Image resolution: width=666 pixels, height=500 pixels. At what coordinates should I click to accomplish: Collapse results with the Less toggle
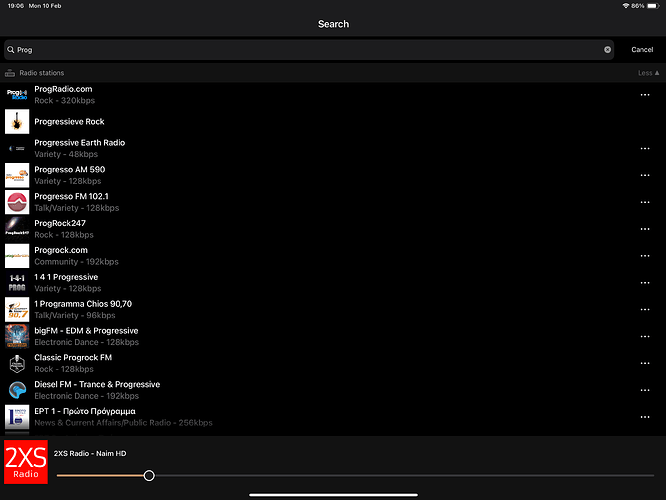(648, 73)
